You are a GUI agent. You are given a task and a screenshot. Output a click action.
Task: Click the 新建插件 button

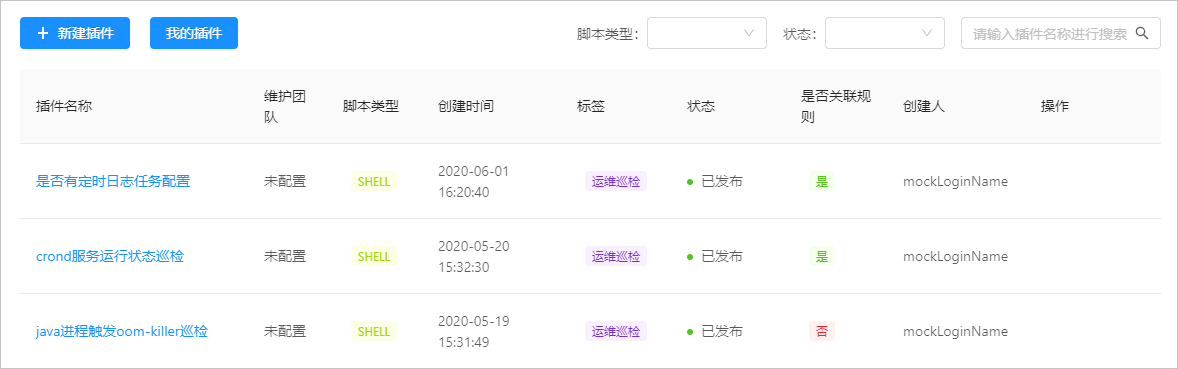75,33
